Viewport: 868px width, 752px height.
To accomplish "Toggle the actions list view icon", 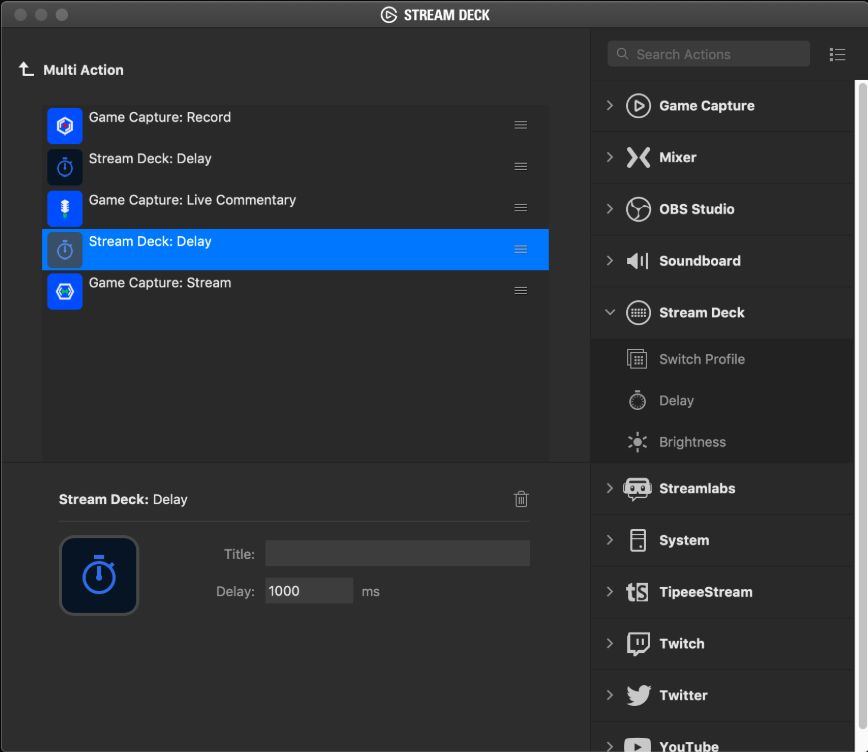I will 837,54.
